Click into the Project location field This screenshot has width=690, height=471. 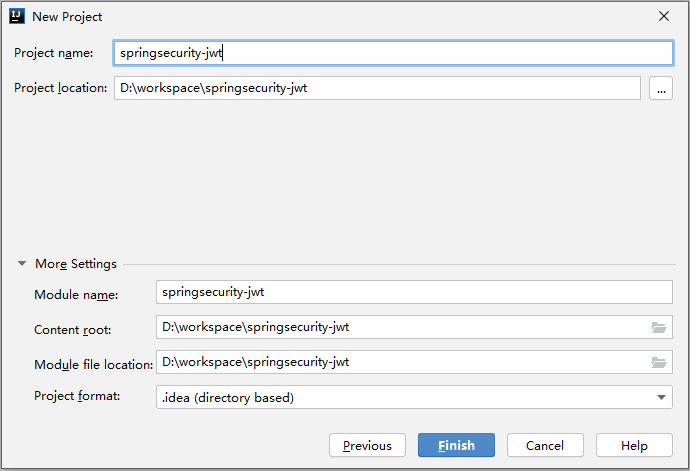(x=377, y=88)
